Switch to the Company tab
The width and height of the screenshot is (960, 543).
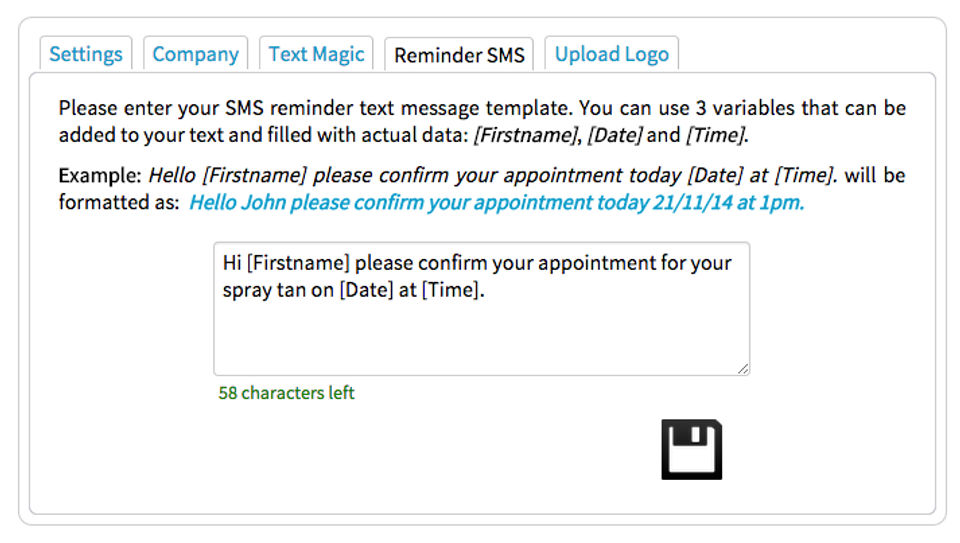(x=195, y=54)
